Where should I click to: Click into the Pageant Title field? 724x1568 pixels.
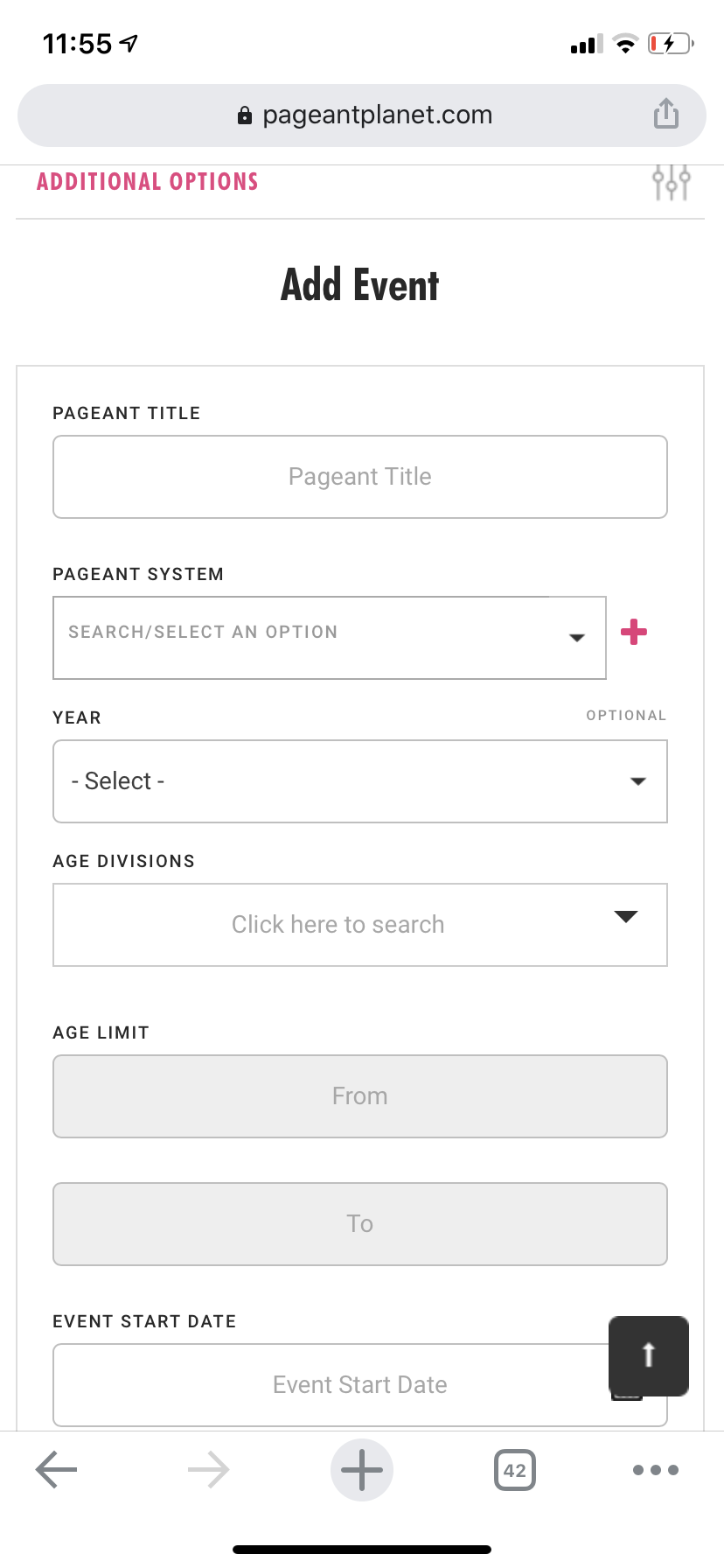[x=359, y=477]
